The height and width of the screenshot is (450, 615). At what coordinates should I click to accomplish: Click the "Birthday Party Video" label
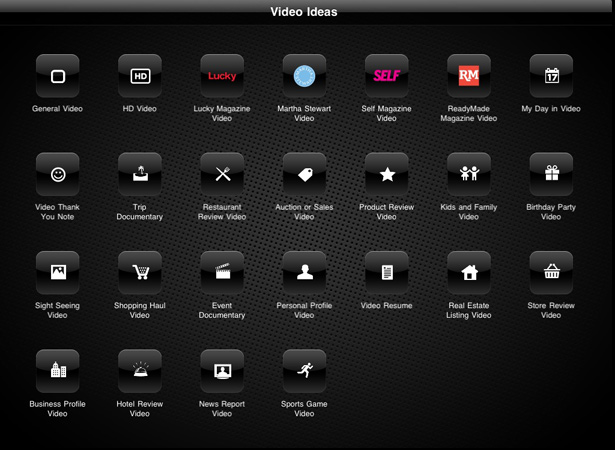[551, 212]
